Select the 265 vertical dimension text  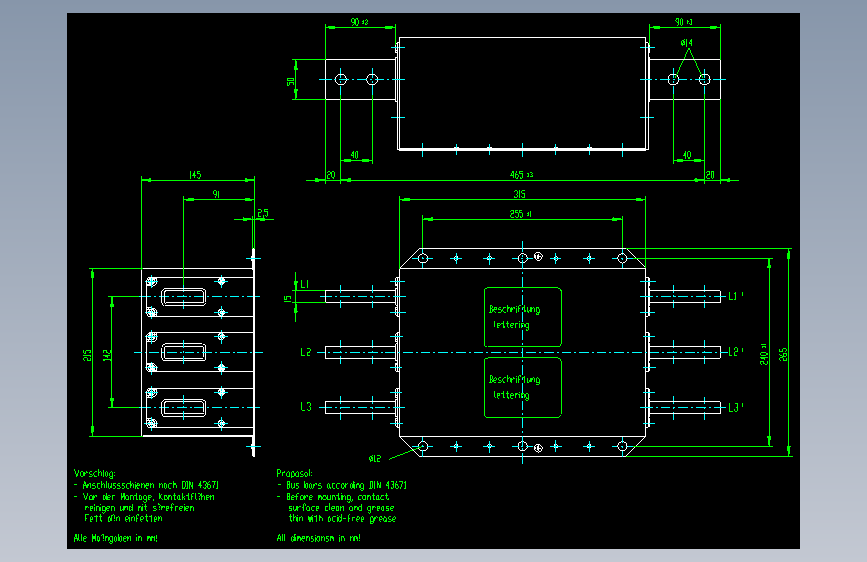click(x=783, y=355)
